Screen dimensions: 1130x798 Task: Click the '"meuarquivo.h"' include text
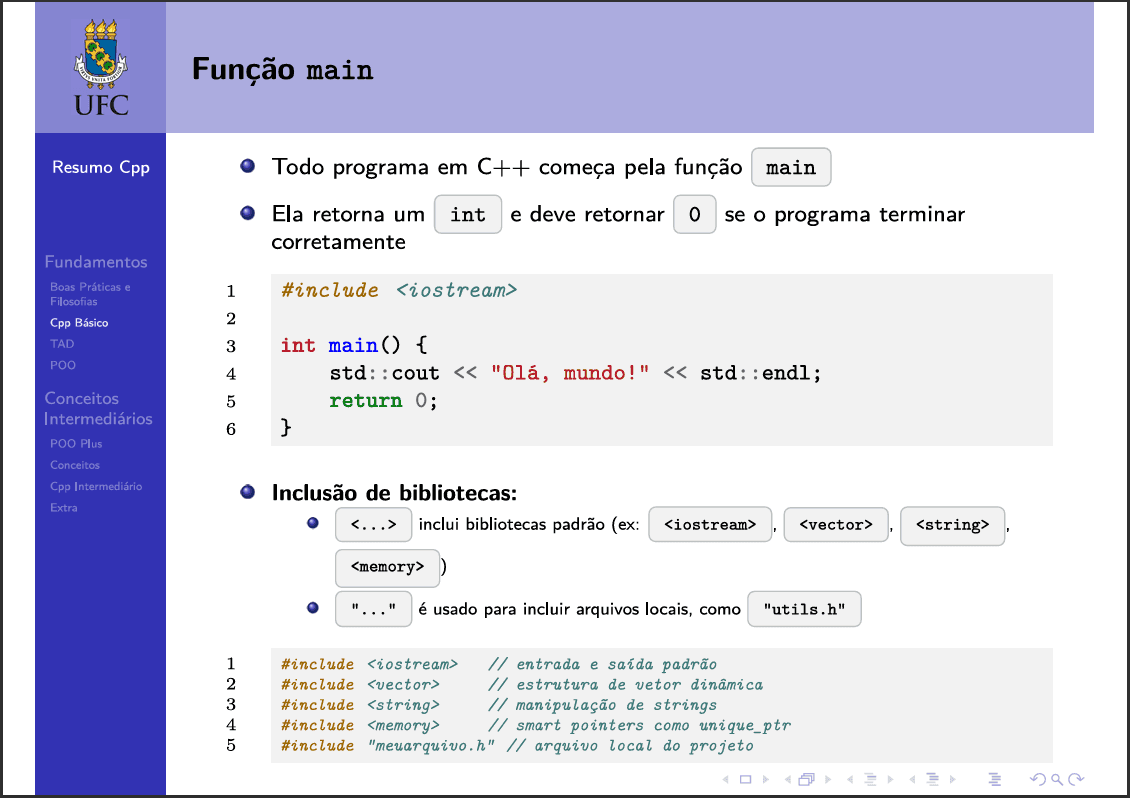431,746
